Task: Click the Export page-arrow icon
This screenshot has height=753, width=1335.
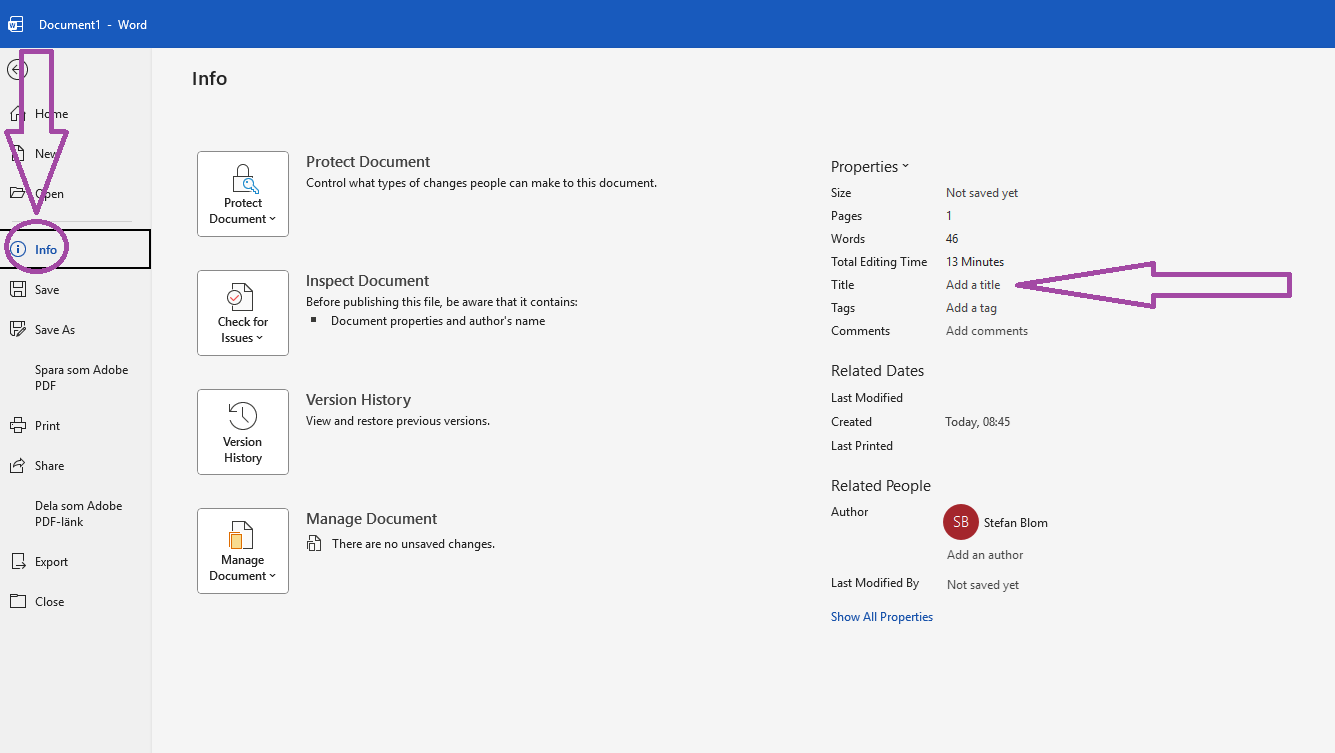Action: 17,561
